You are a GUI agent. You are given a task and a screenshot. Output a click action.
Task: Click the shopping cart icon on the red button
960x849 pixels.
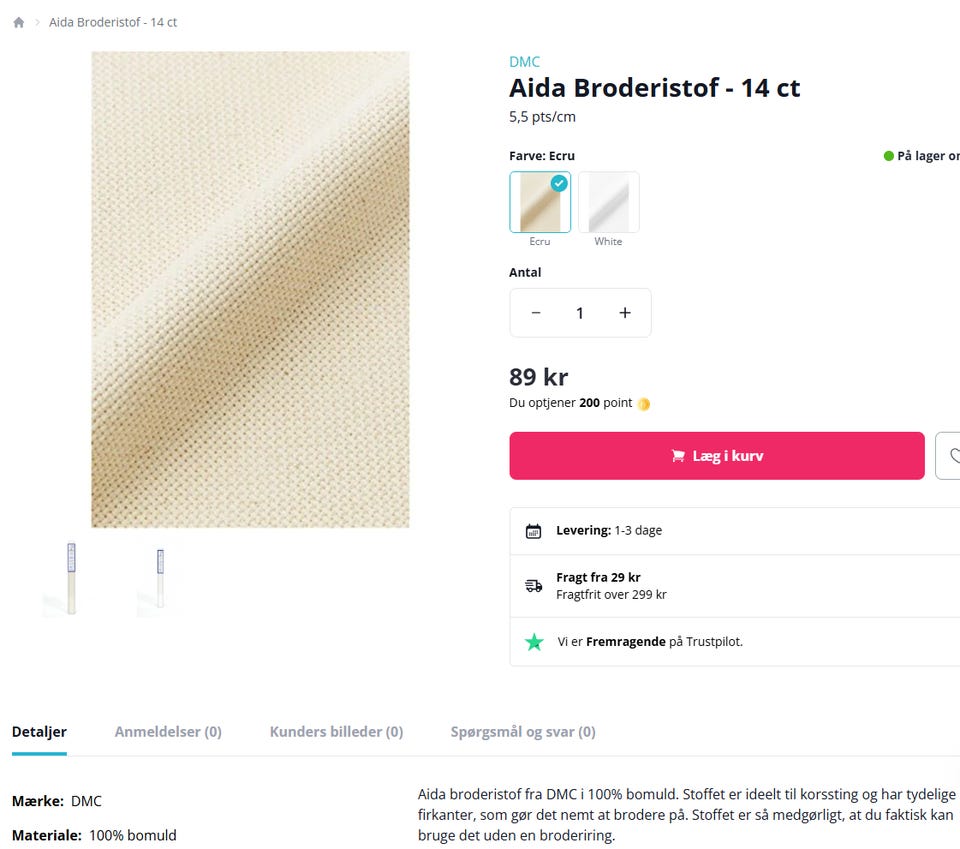click(x=678, y=455)
